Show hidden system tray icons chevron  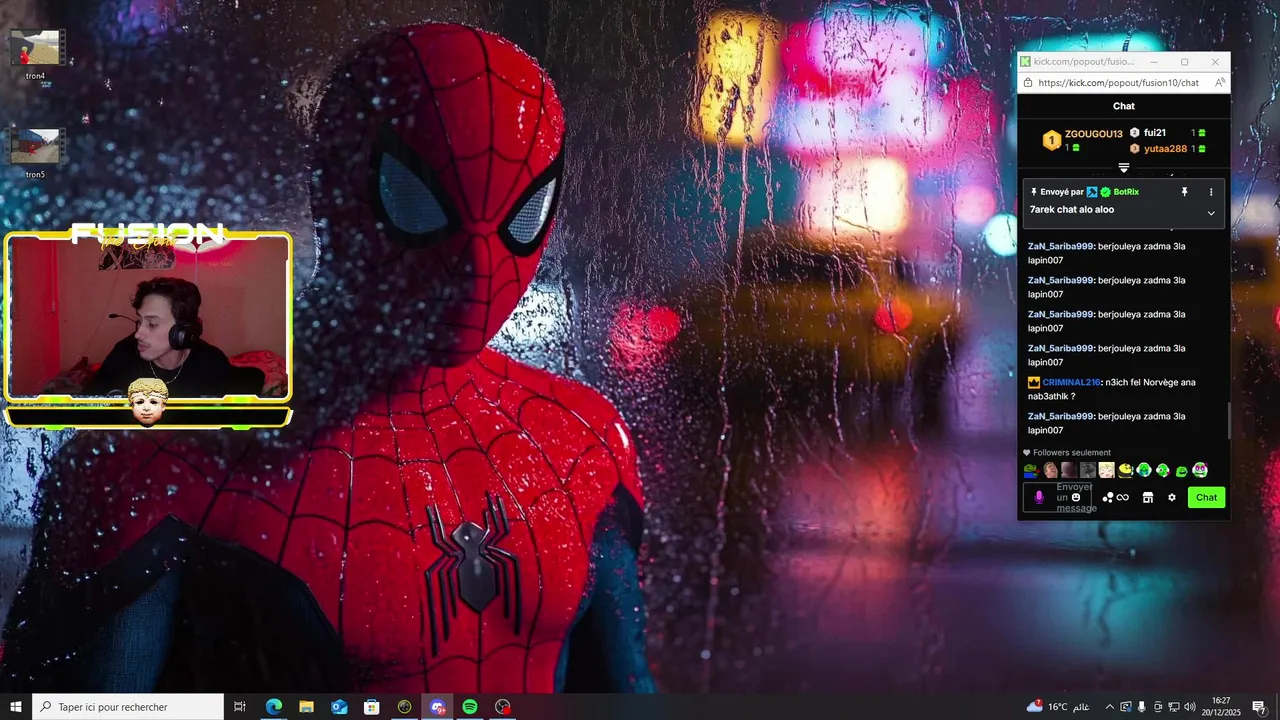pos(1108,707)
